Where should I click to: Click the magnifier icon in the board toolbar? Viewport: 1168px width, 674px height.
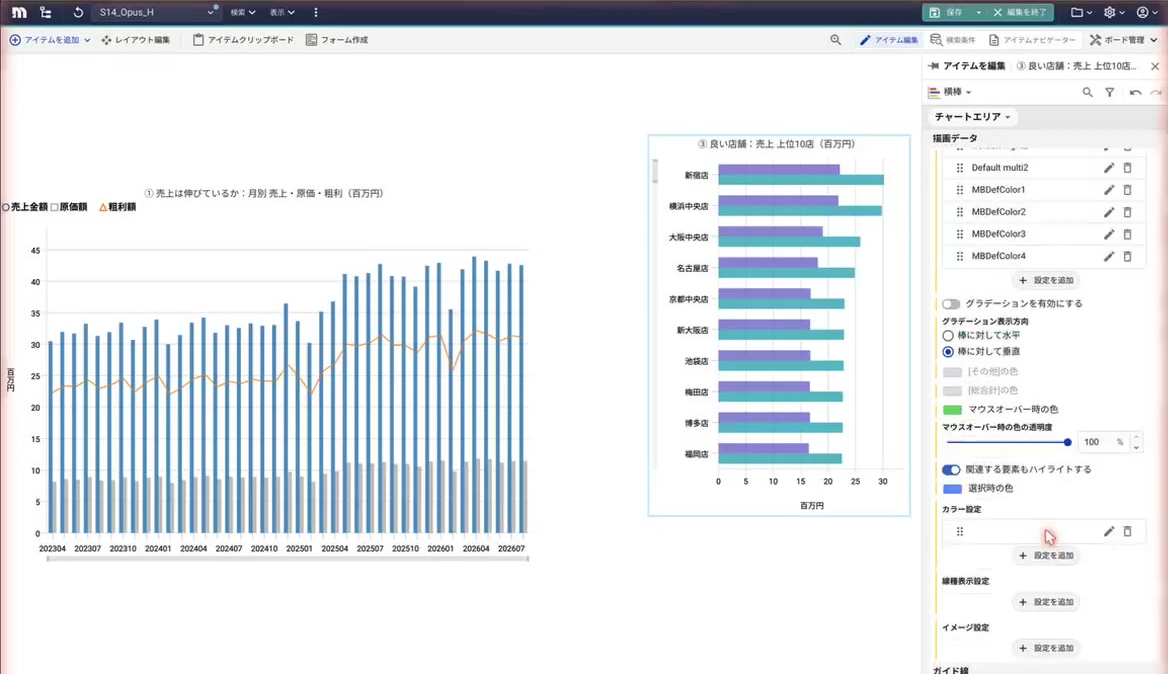(x=835, y=40)
